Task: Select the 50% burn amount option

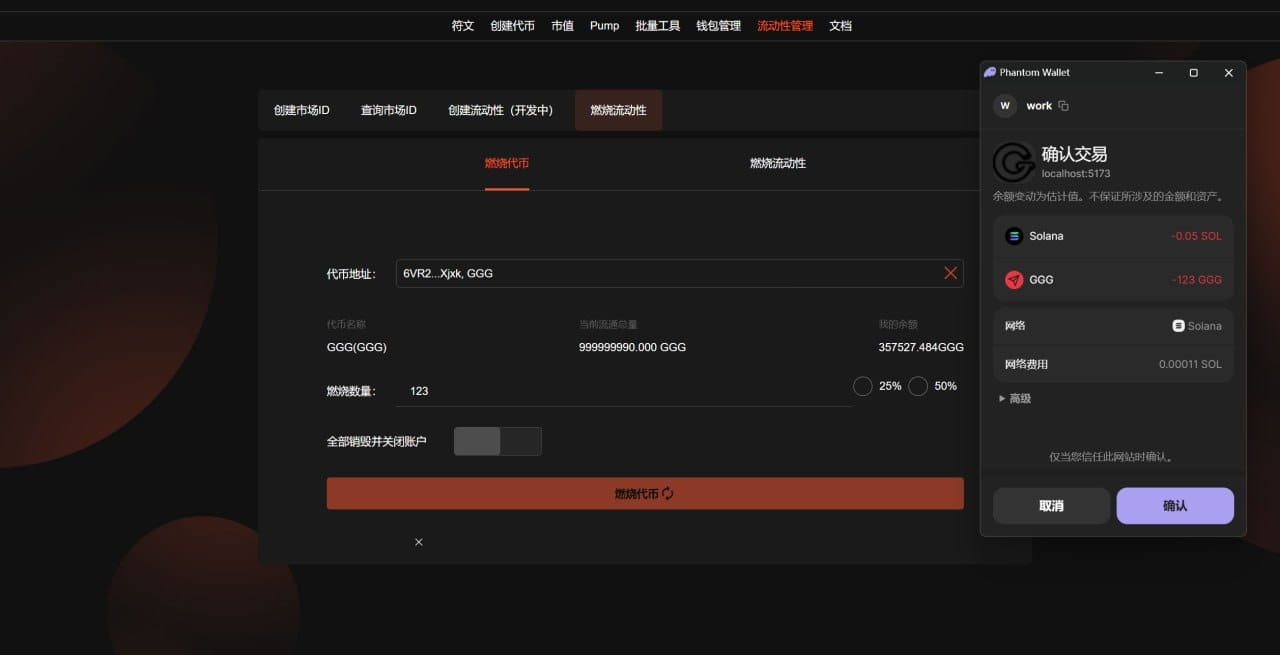Action: [918, 386]
